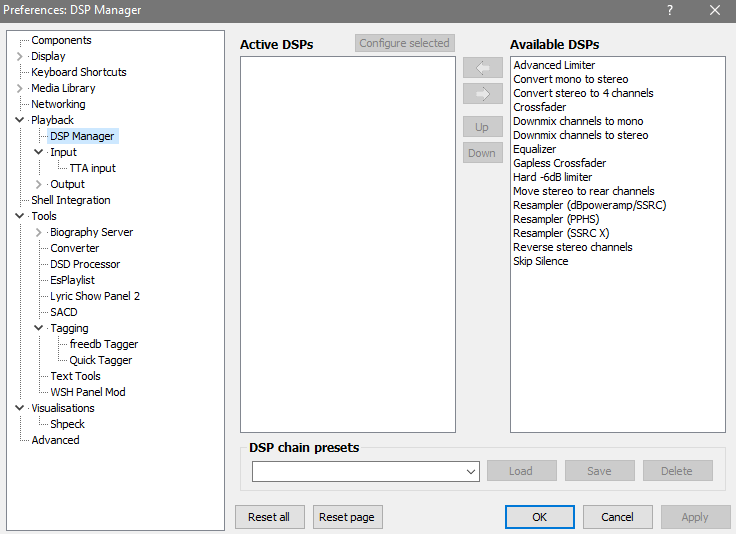The height and width of the screenshot is (534, 736).
Task: Collapse the Playback tree node
Action: click(20, 121)
